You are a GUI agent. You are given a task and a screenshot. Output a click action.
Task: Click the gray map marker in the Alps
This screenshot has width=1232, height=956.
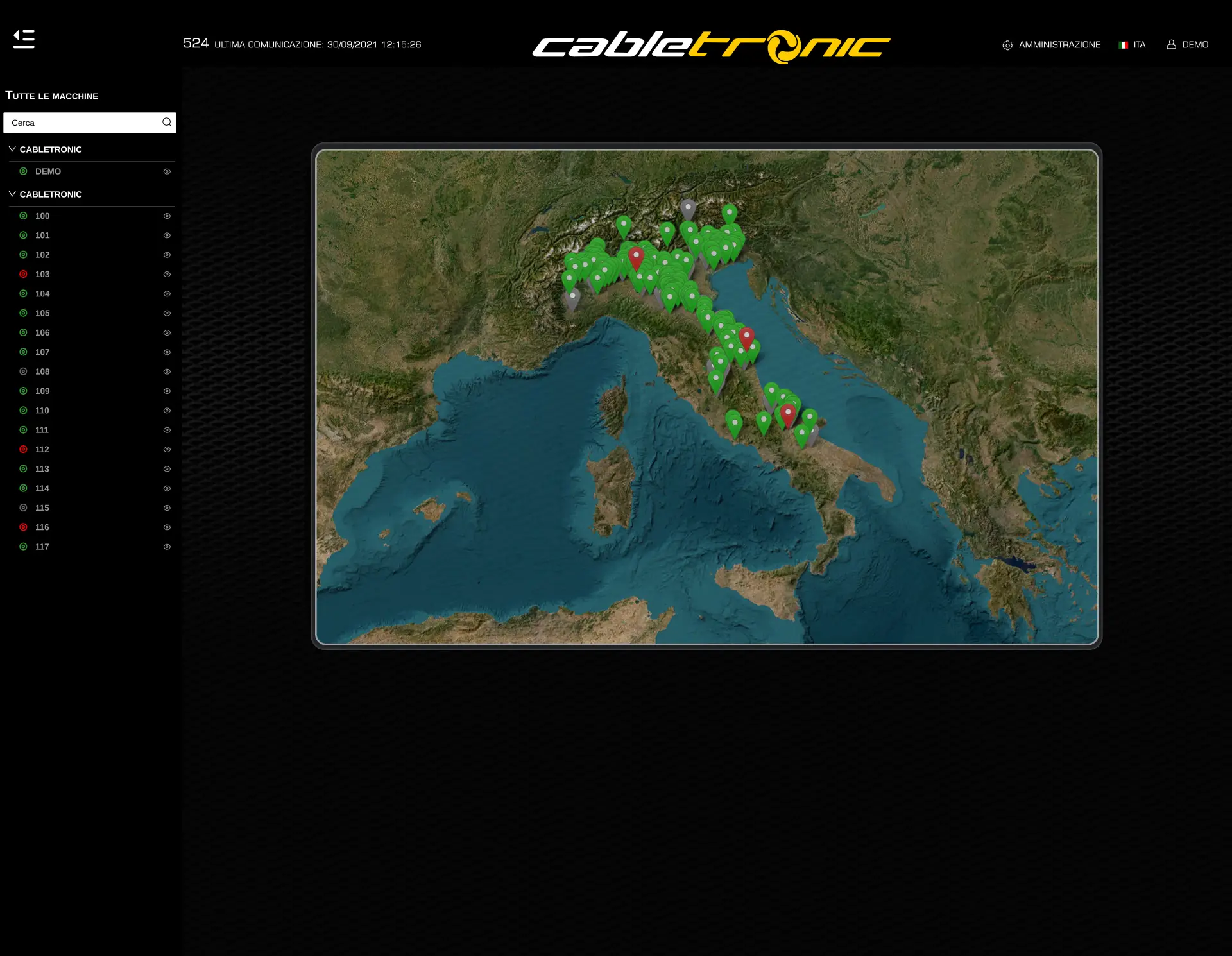[688, 209]
